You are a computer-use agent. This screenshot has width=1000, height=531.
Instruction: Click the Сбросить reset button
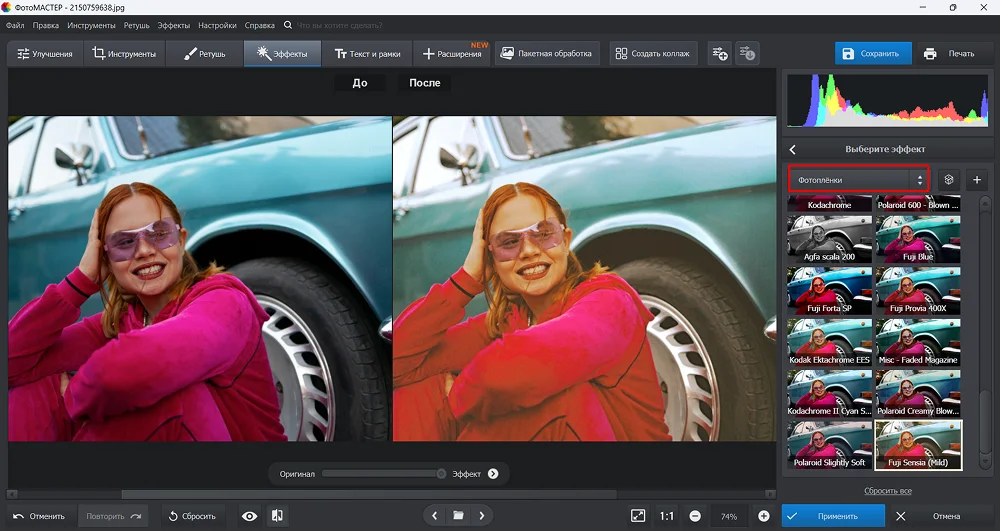coord(192,516)
